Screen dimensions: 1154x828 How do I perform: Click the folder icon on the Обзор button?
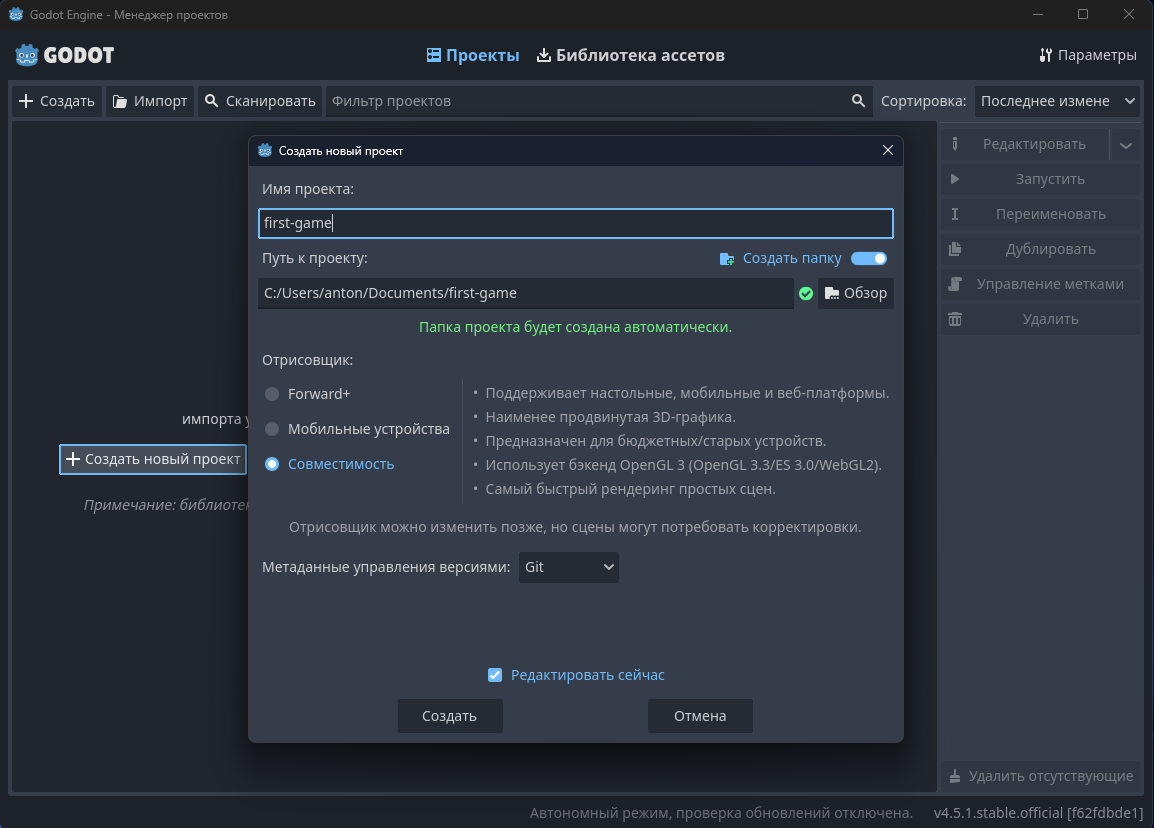point(831,293)
